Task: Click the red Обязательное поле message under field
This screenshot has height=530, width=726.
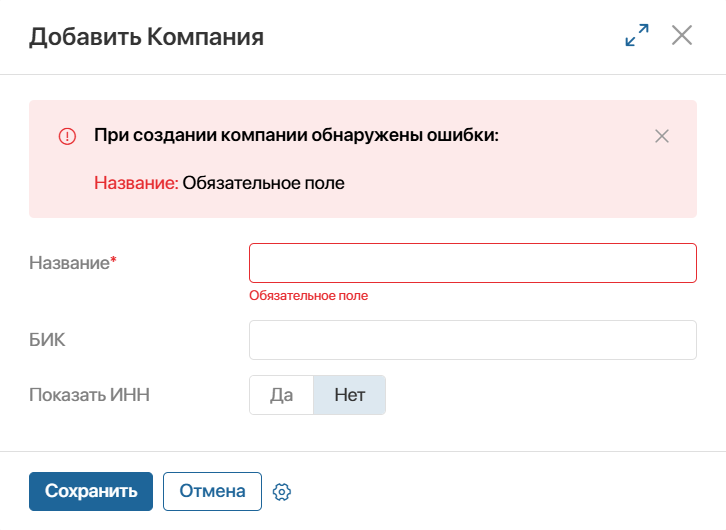Action: click(x=308, y=295)
